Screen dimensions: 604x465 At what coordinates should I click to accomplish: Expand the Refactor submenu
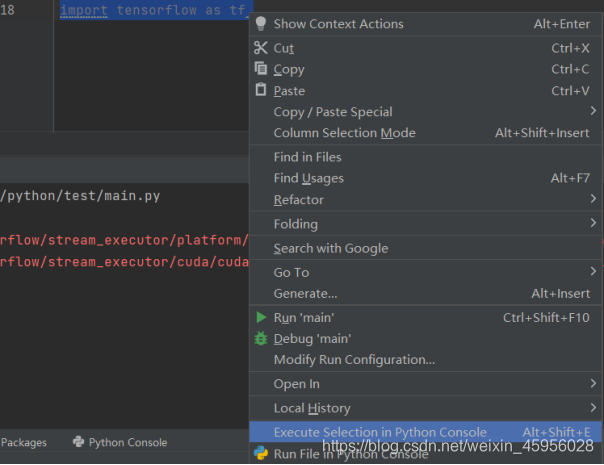click(425, 200)
